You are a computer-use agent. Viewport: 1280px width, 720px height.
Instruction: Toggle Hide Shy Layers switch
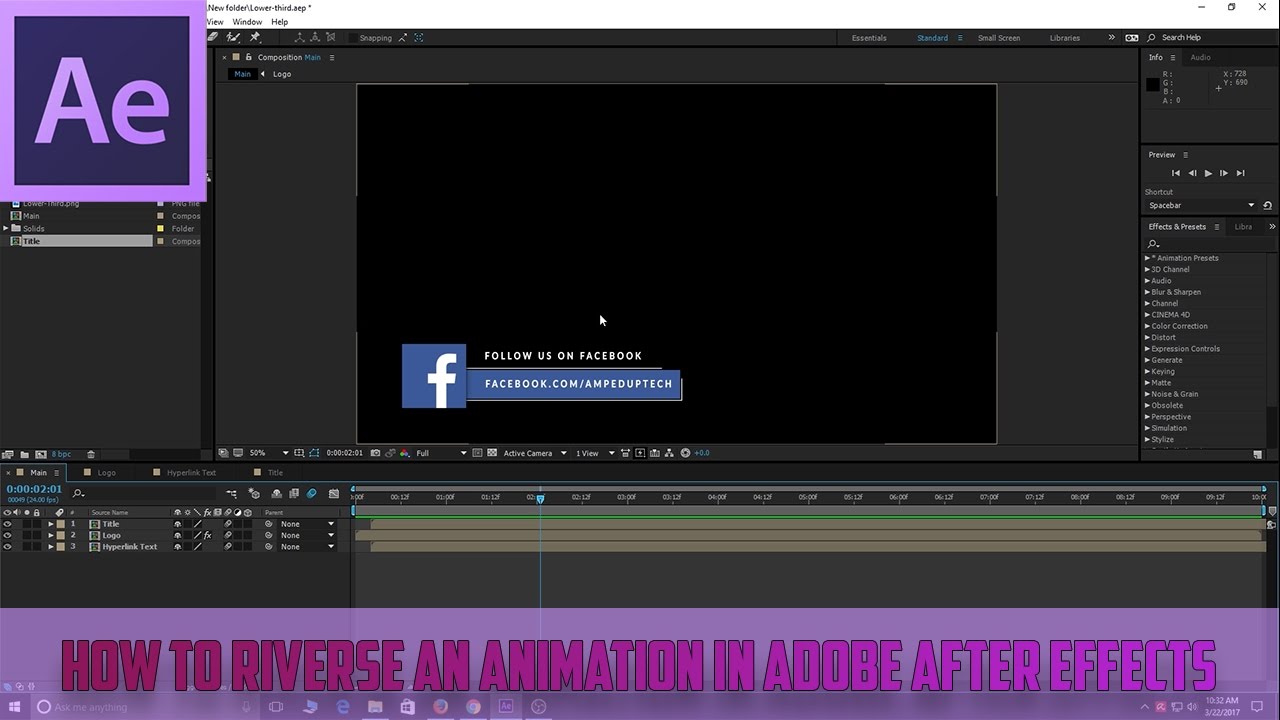click(276, 494)
